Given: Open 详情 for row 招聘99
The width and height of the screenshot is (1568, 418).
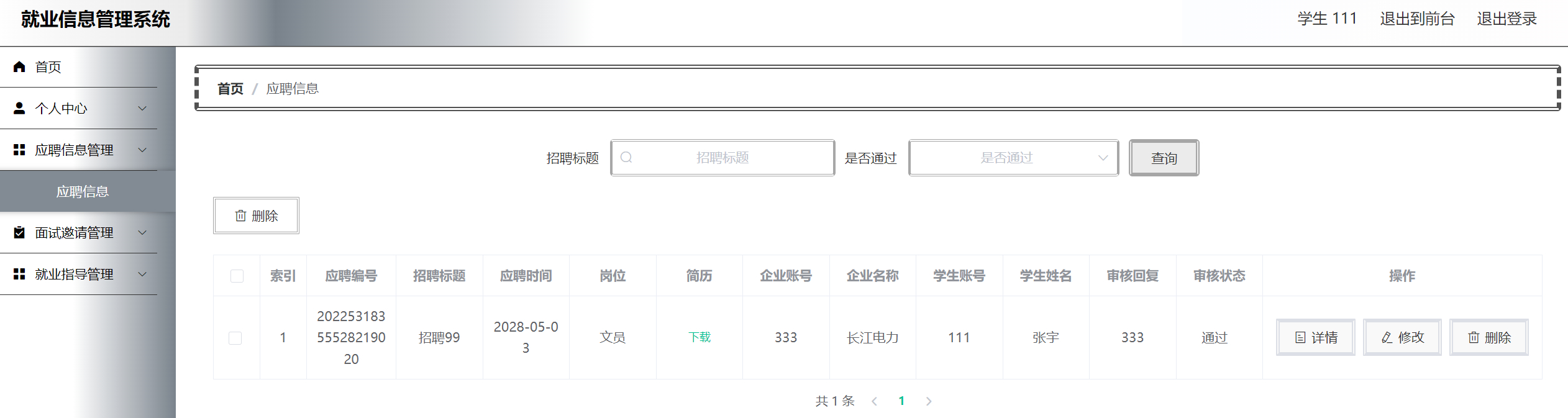Looking at the screenshot, I should coord(1315,337).
